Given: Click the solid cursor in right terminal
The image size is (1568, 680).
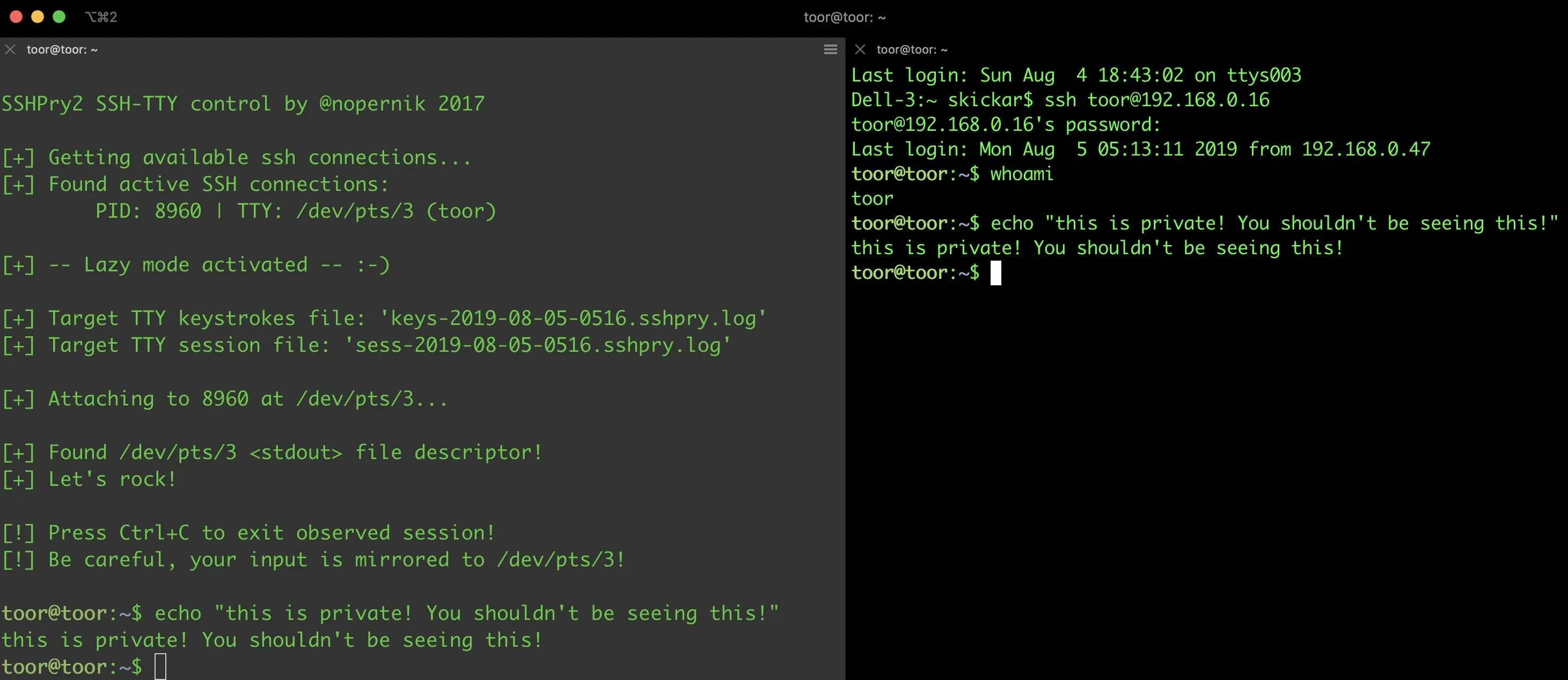Looking at the screenshot, I should pos(996,273).
